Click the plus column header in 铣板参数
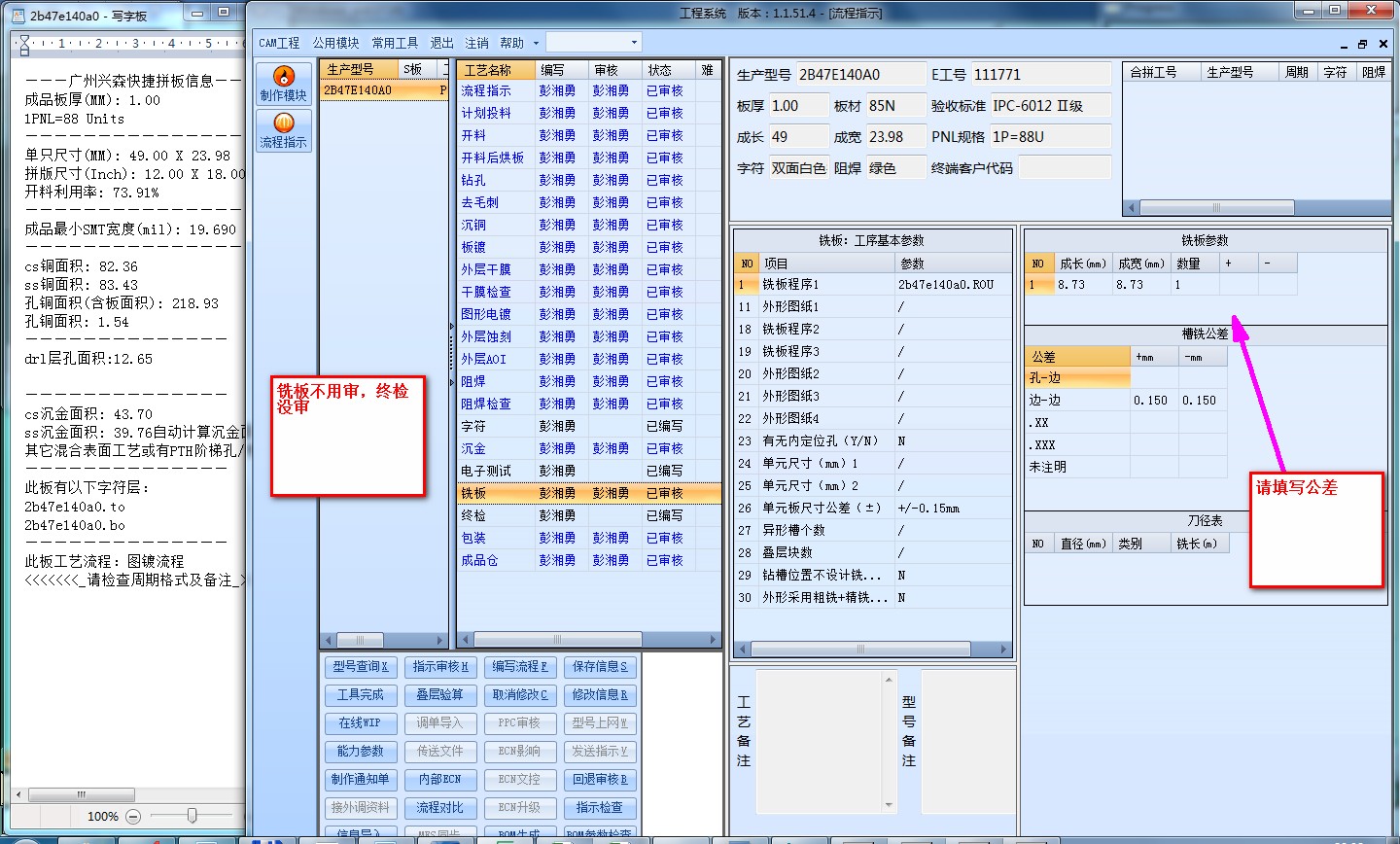 click(x=1239, y=264)
